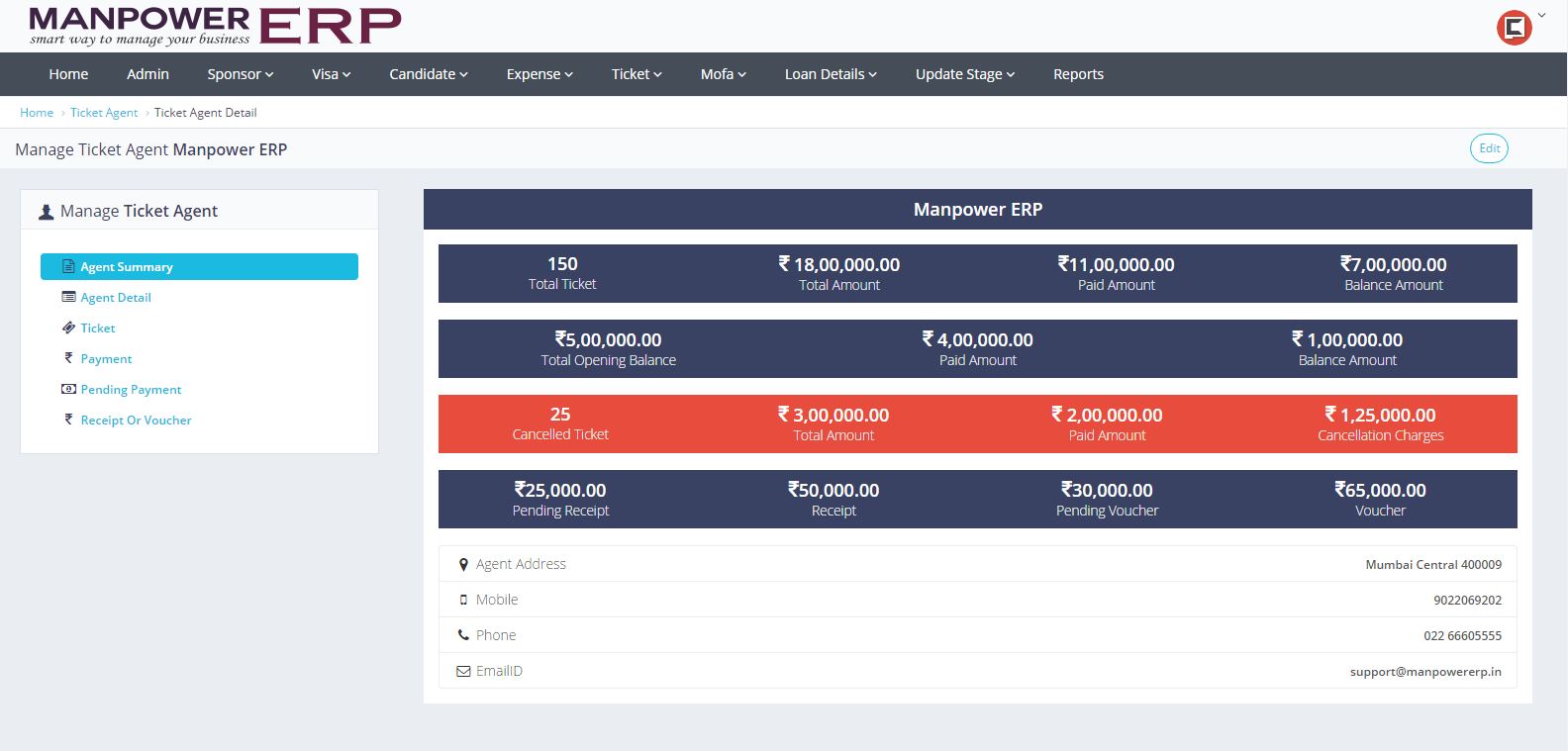Expand the Sponsor dropdown menu
Screen dimensions: 1568x751
click(241, 74)
